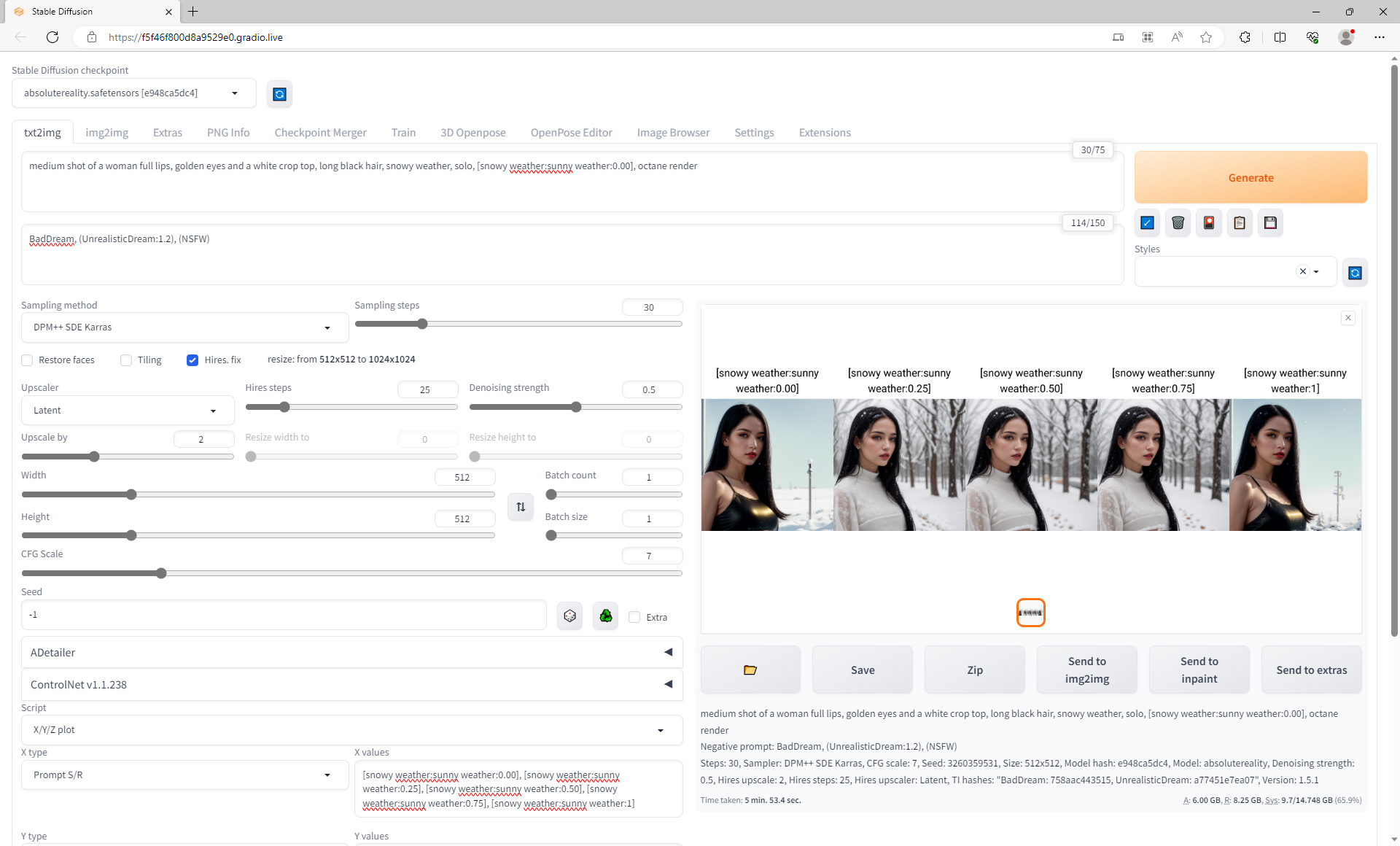Click the CFG Scale slider handle

point(161,573)
